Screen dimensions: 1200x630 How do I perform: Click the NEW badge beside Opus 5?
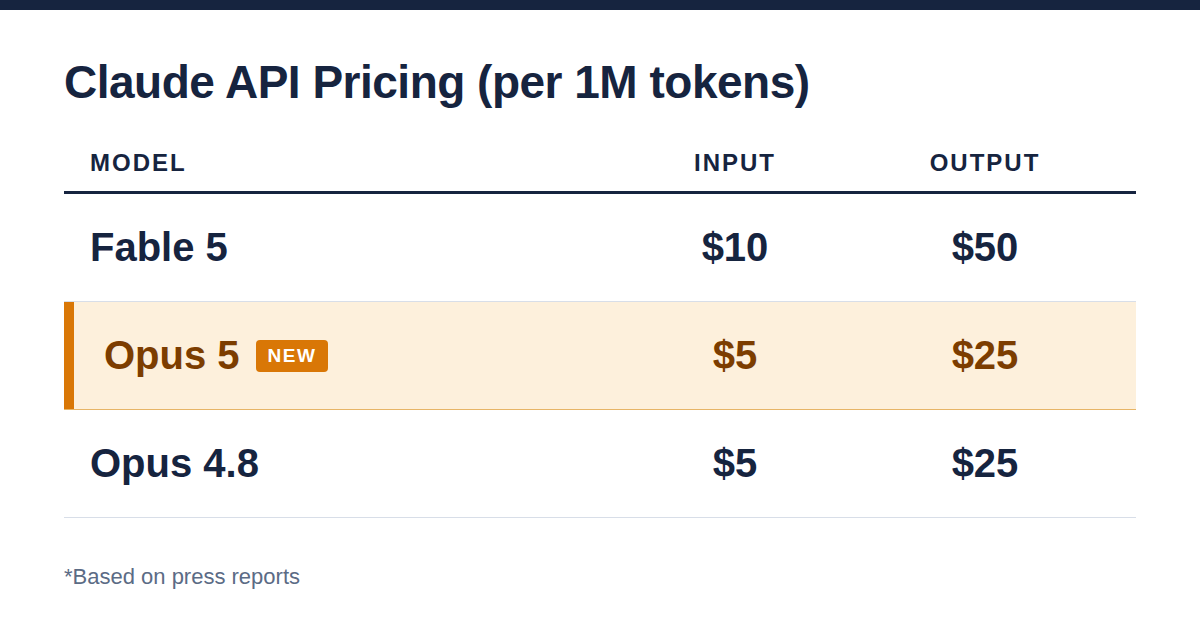point(292,356)
